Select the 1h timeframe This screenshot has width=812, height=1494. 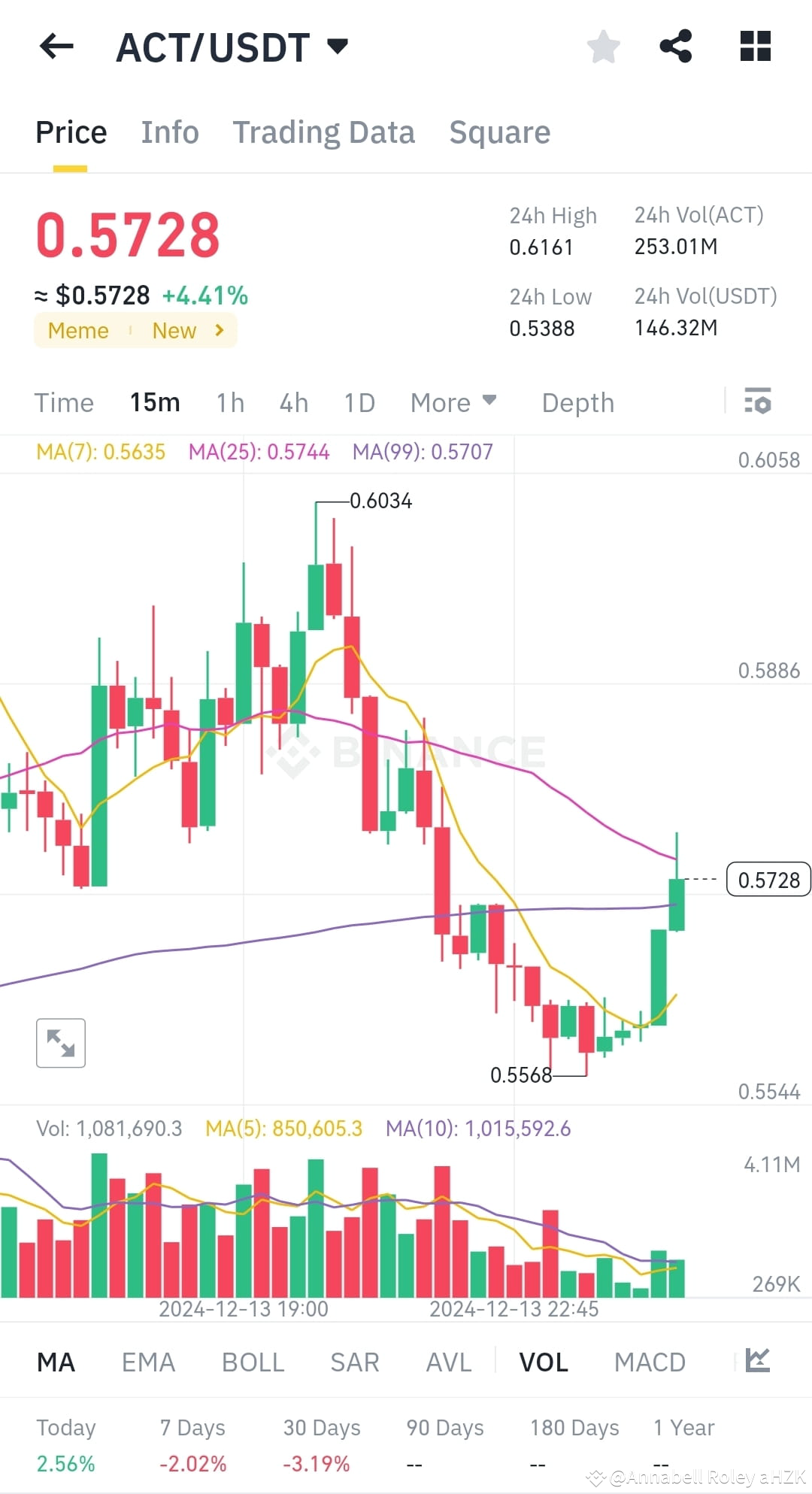point(229,403)
